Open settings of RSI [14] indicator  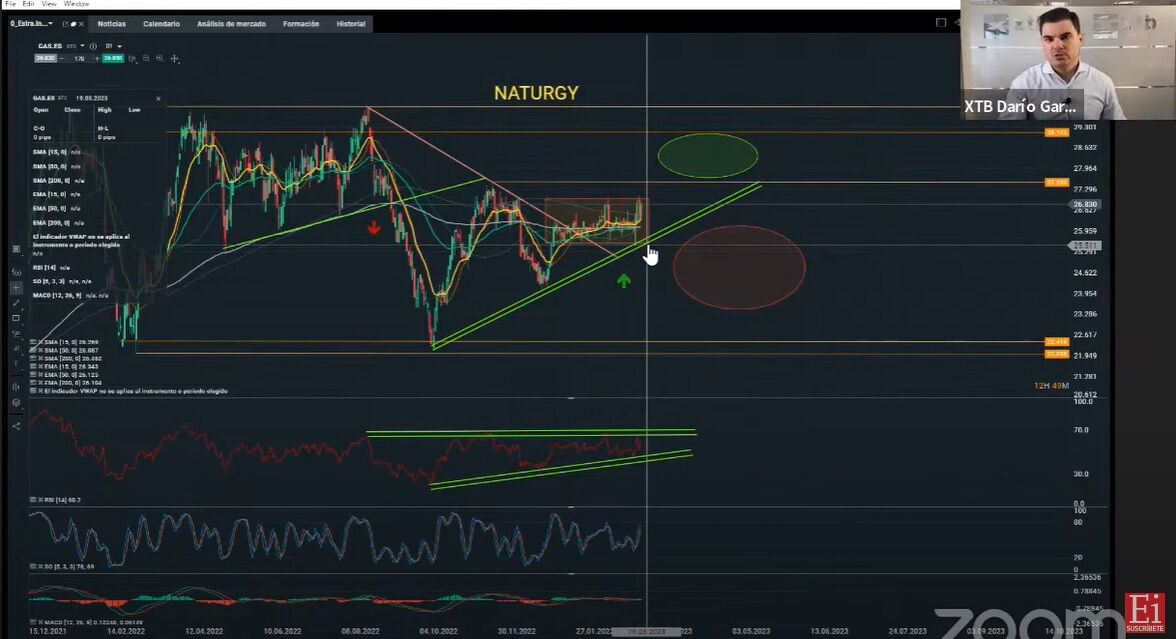click(32, 500)
